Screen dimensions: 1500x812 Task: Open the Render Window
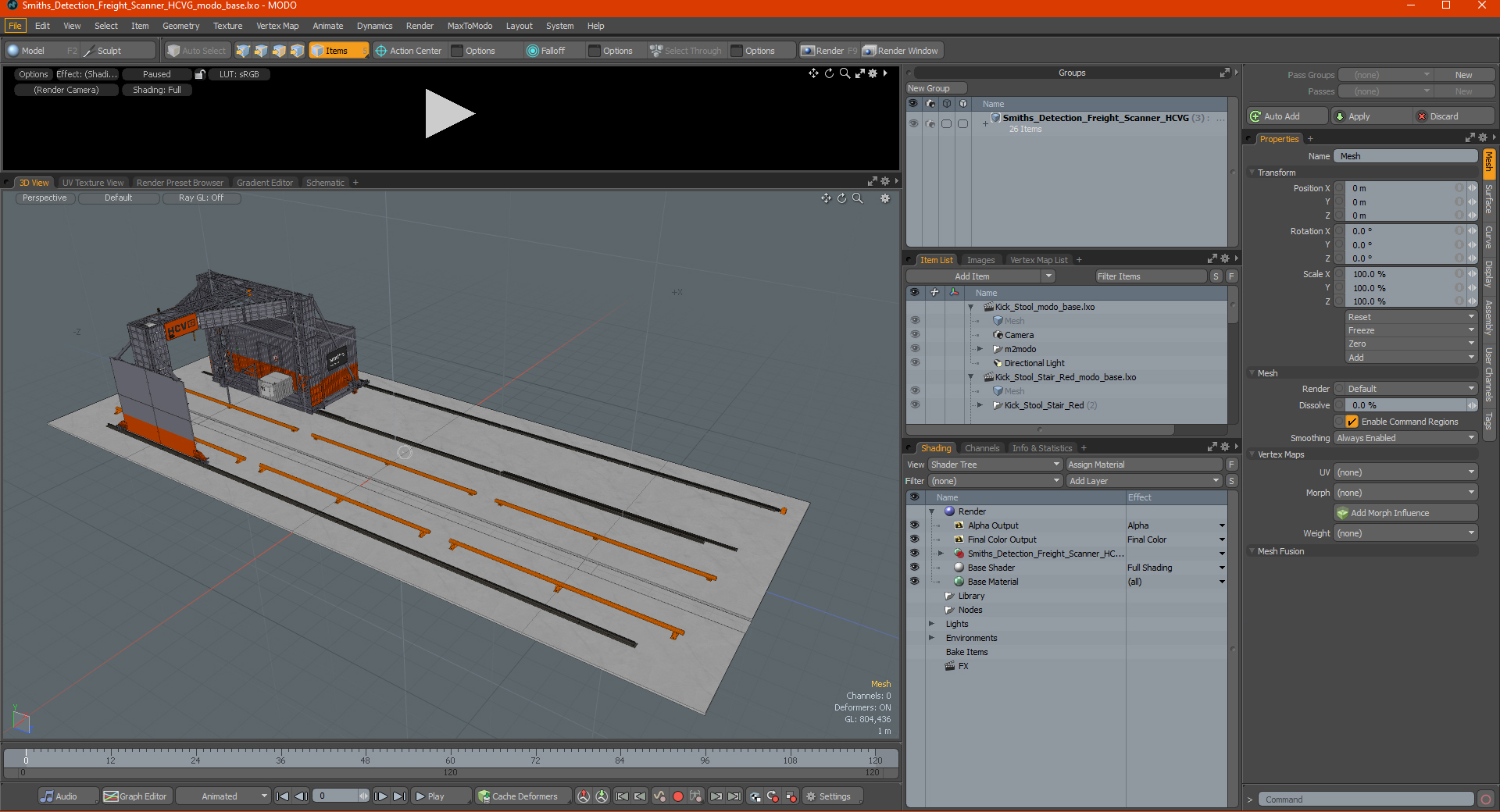click(901, 51)
